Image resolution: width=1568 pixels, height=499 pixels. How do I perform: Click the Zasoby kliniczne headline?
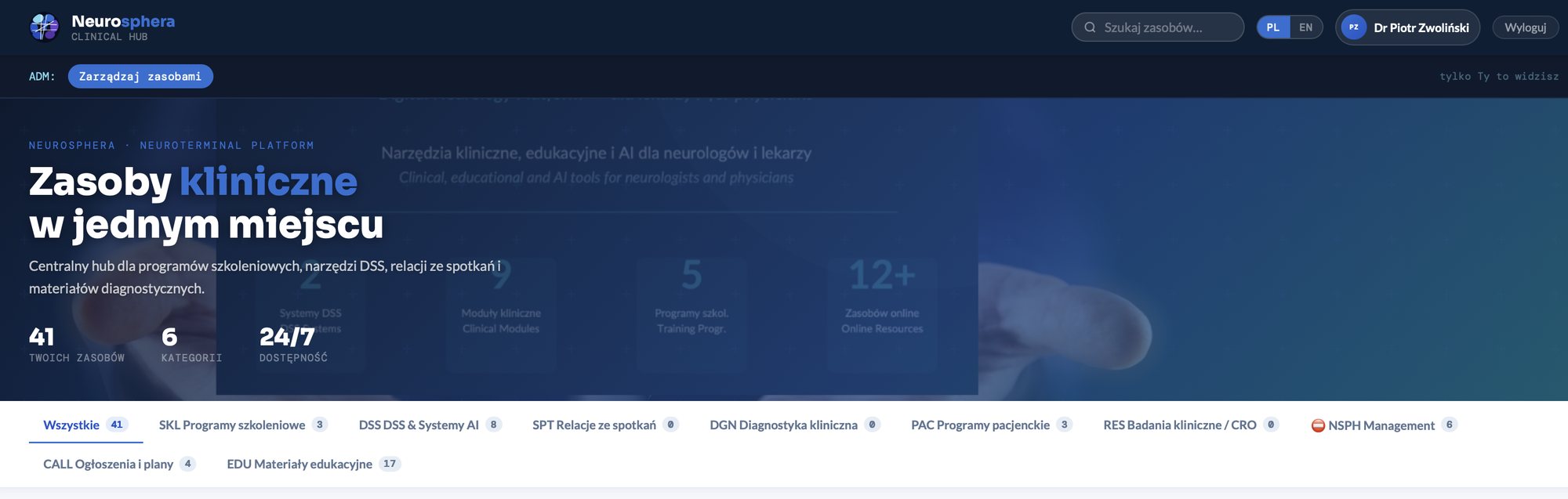[206, 203]
